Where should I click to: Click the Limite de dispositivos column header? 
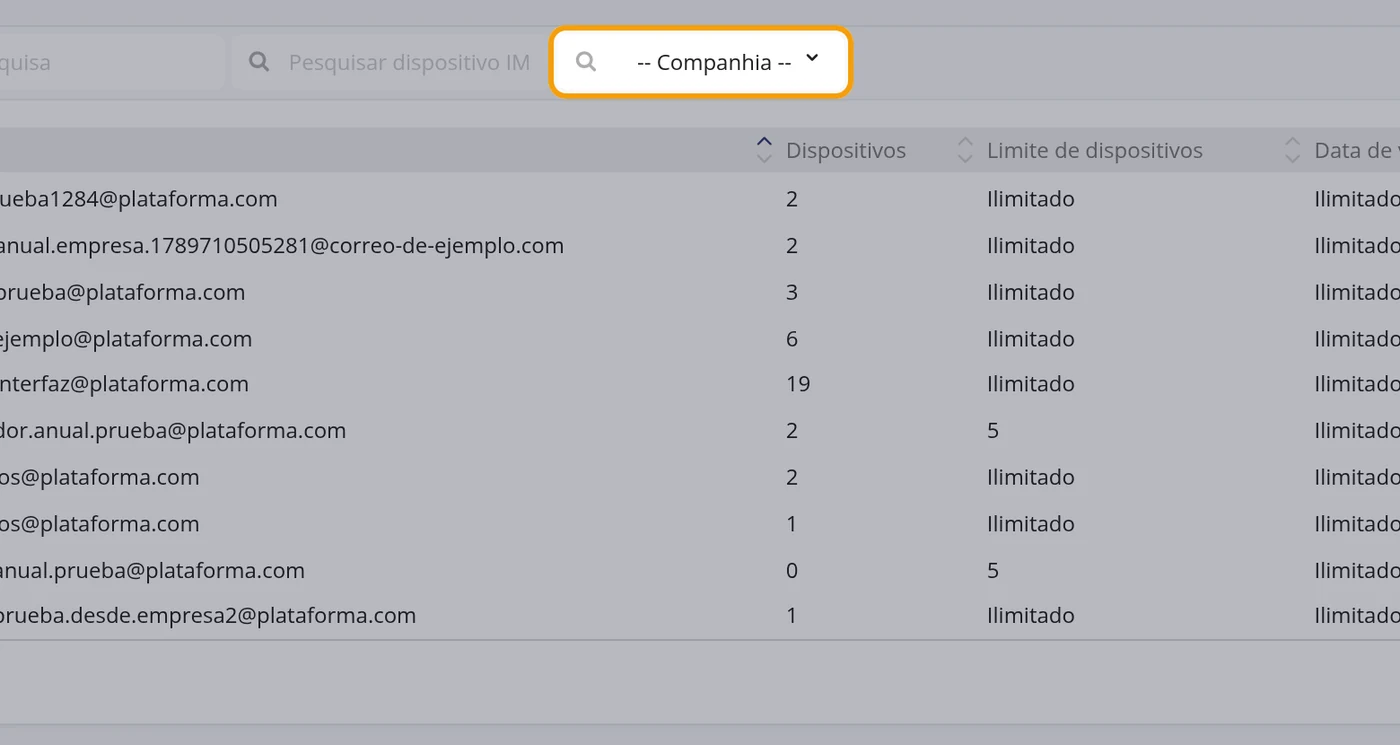[1095, 151]
